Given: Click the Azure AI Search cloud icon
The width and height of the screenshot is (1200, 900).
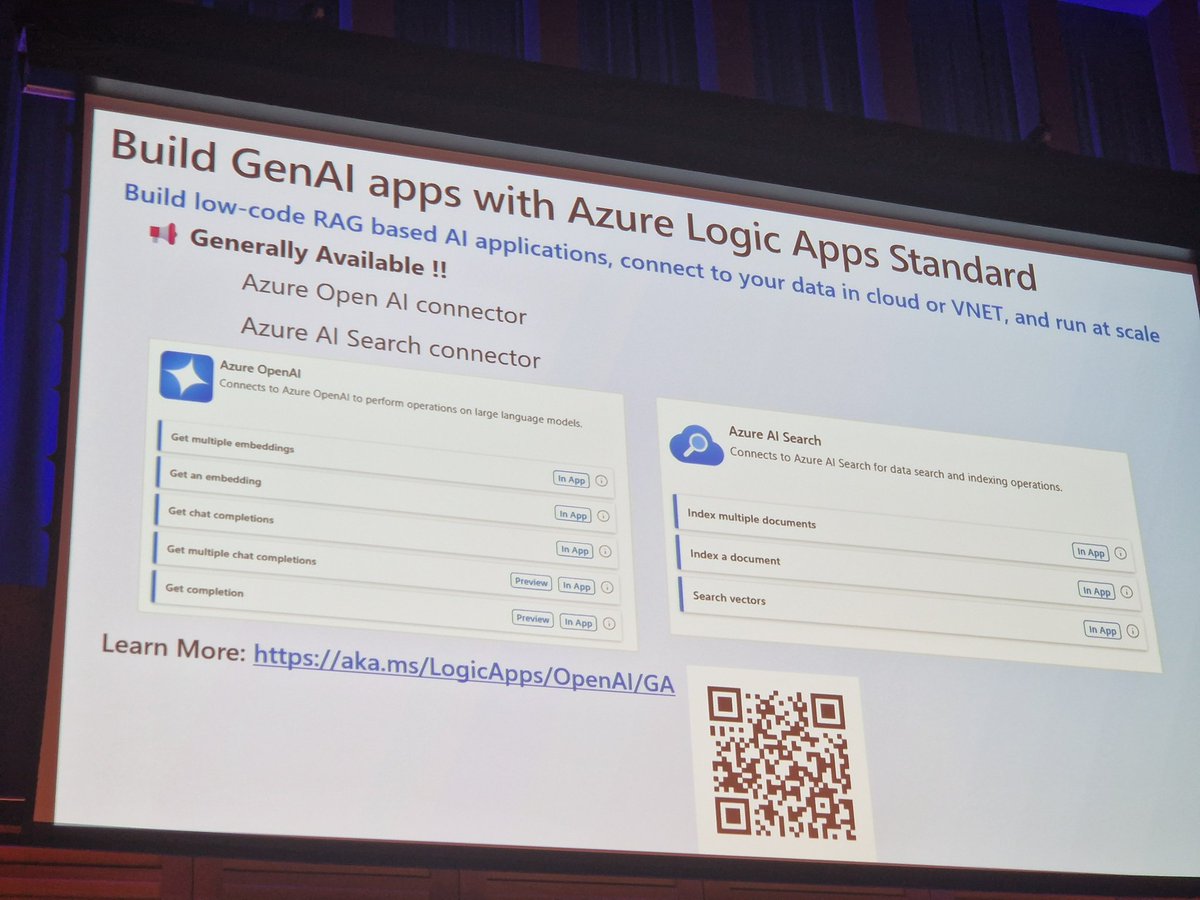Looking at the screenshot, I should tap(696, 443).
